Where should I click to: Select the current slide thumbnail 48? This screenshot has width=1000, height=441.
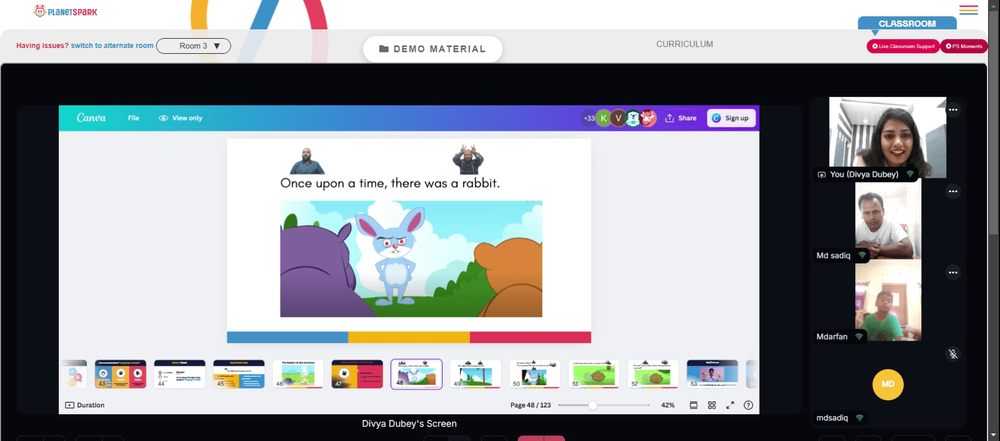pyautogui.click(x=416, y=374)
